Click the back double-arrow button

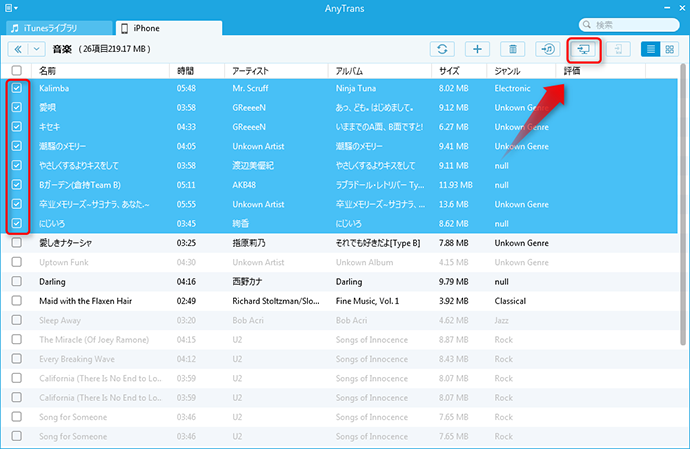tap(18, 49)
